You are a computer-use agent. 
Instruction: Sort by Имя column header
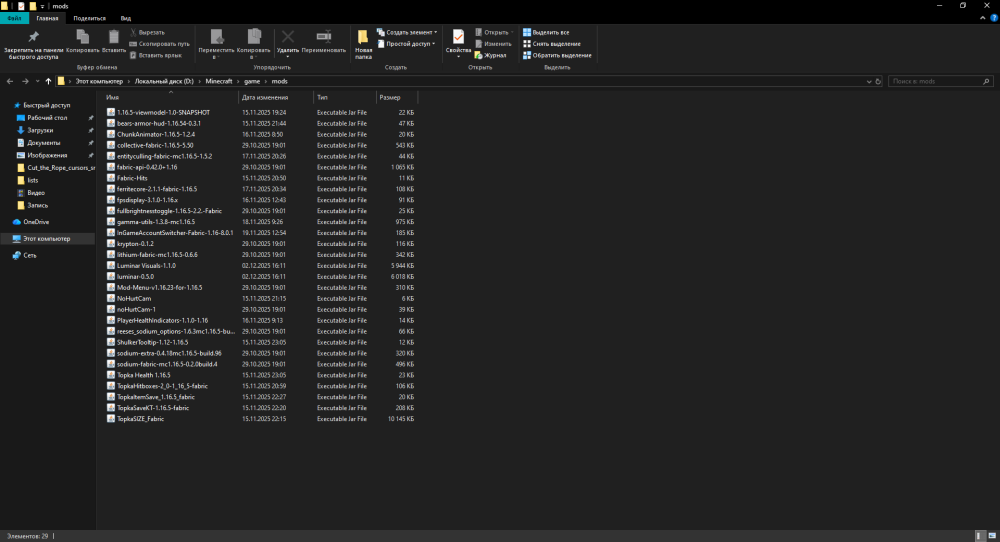click(170, 98)
